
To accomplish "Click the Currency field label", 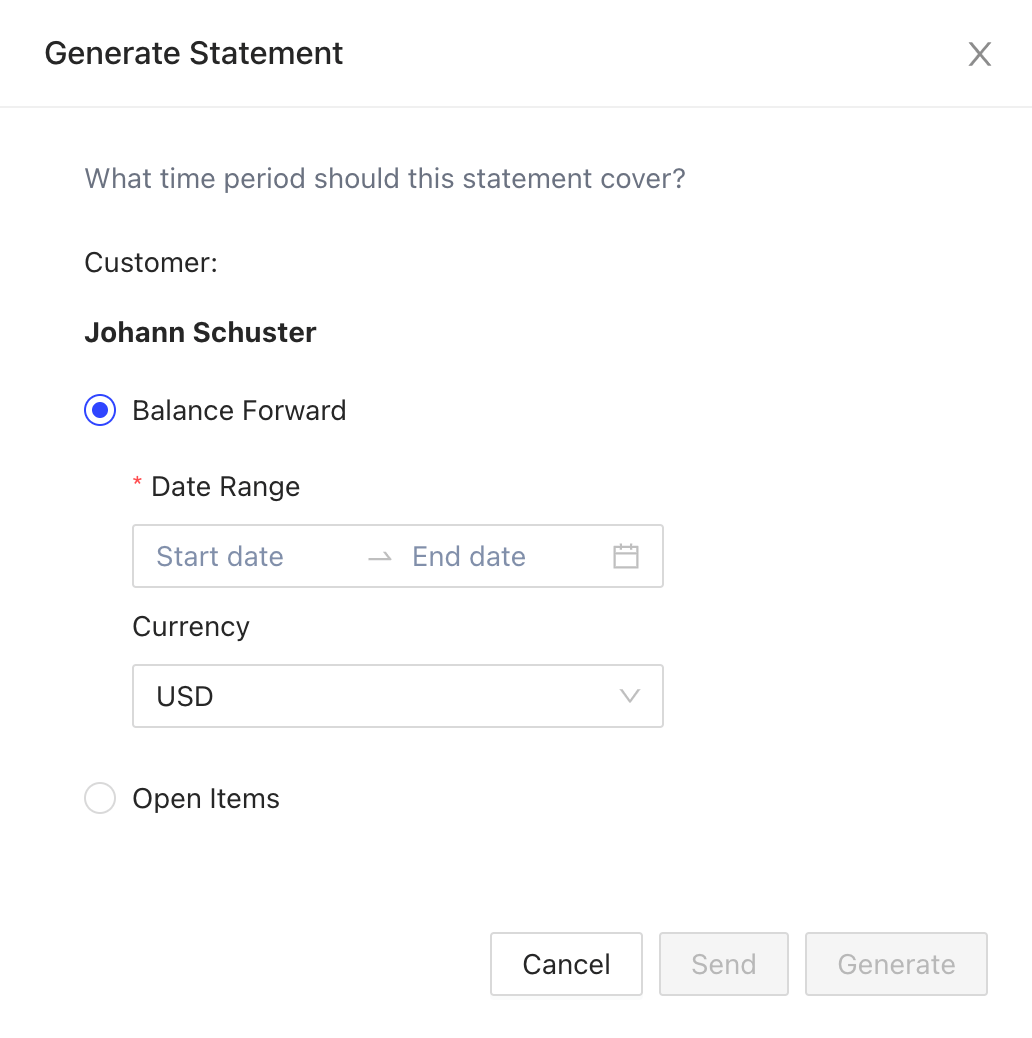I will pos(191,627).
